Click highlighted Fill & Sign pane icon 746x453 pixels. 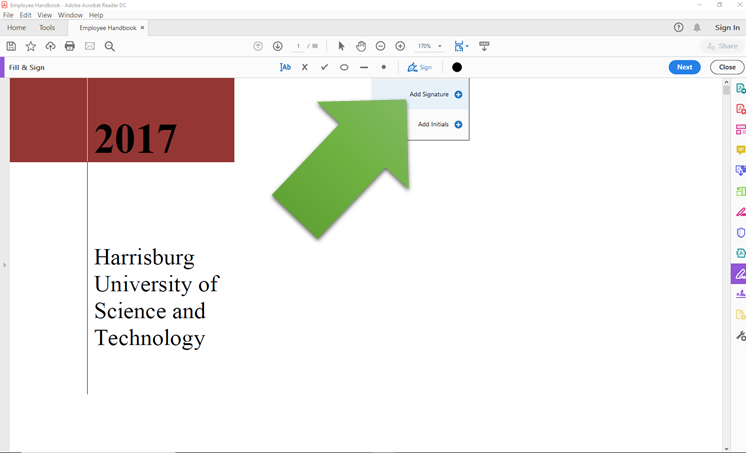click(x=739, y=274)
